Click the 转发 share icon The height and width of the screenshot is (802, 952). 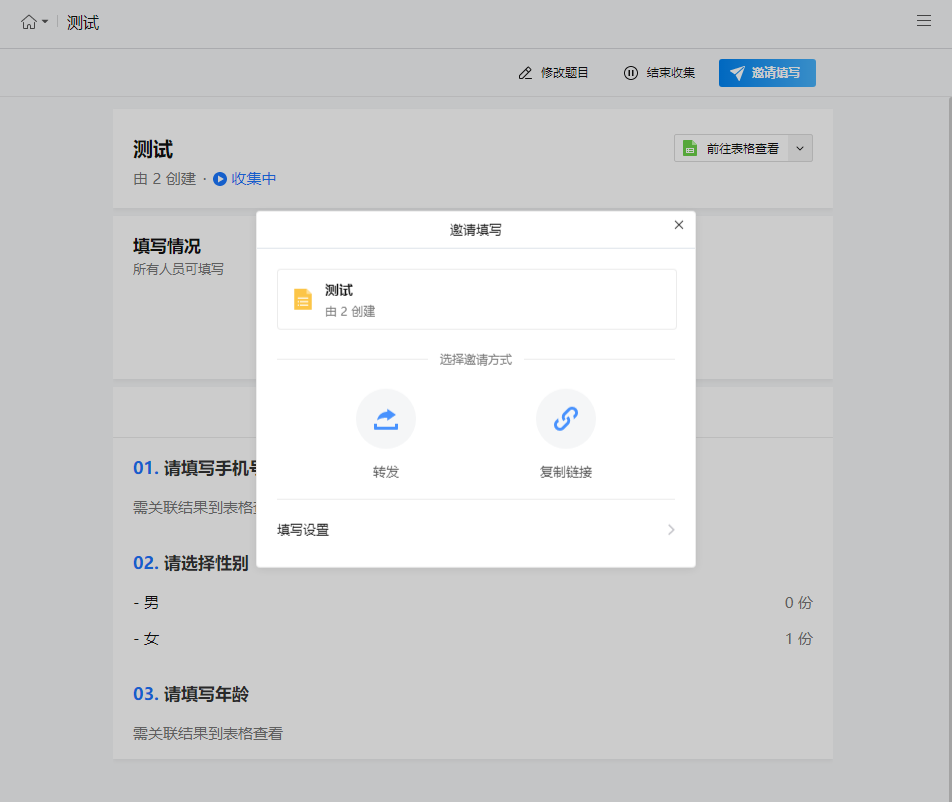click(x=386, y=419)
